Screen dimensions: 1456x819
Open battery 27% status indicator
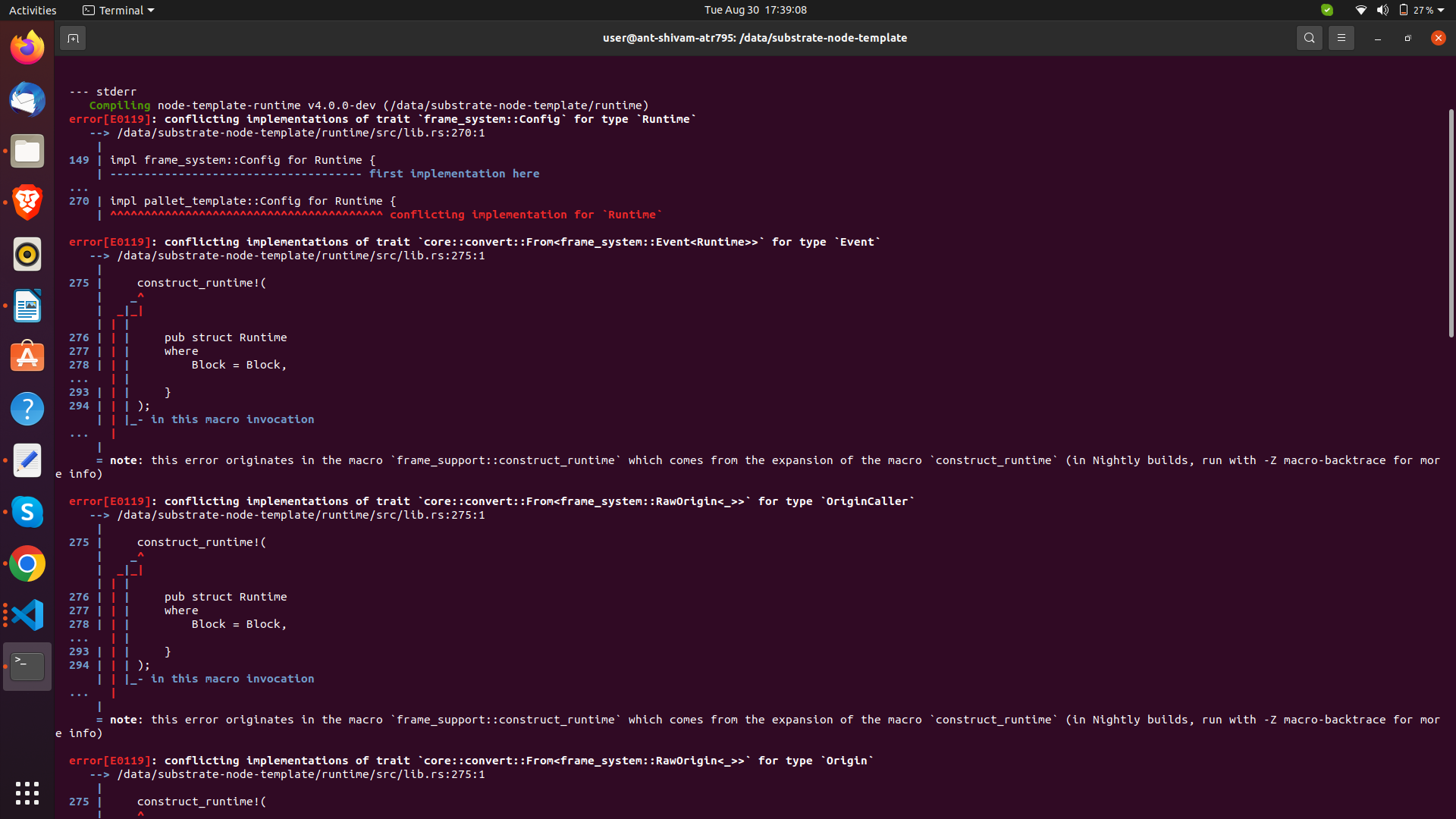[x=1417, y=10]
